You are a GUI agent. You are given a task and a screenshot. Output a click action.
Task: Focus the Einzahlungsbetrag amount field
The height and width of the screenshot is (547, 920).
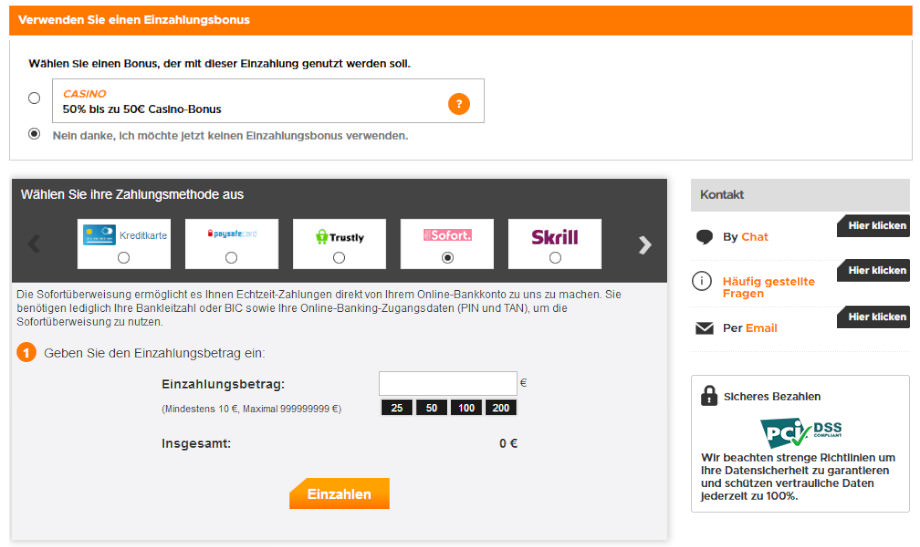pos(448,383)
